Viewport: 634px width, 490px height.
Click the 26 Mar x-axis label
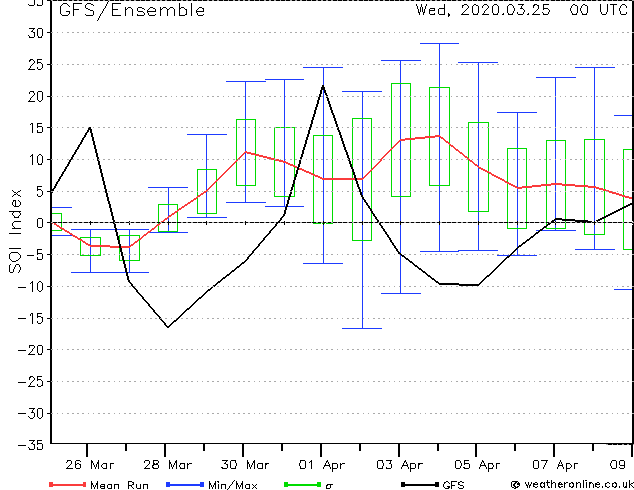(x=89, y=465)
